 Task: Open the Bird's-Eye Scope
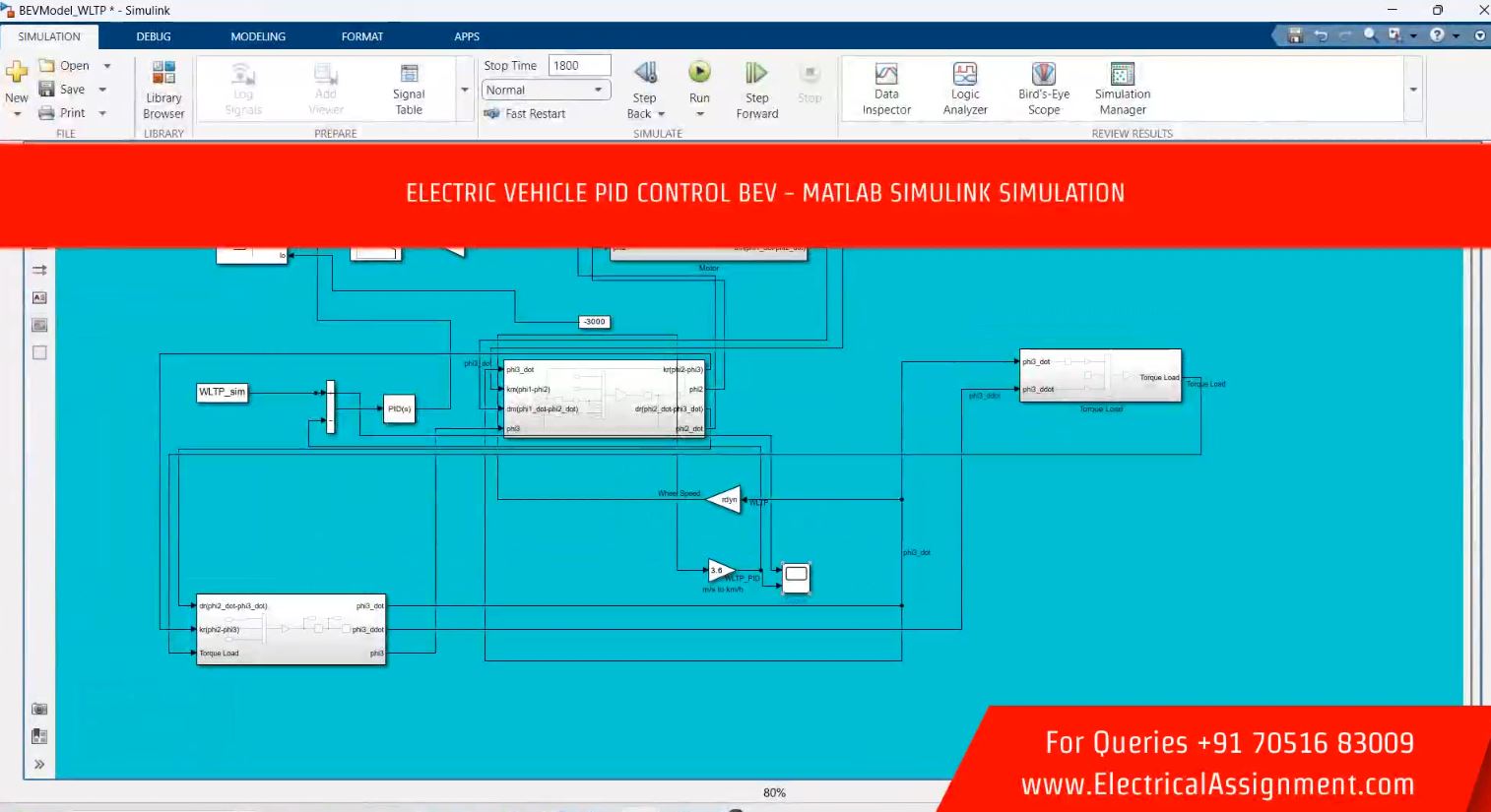[1043, 89]
